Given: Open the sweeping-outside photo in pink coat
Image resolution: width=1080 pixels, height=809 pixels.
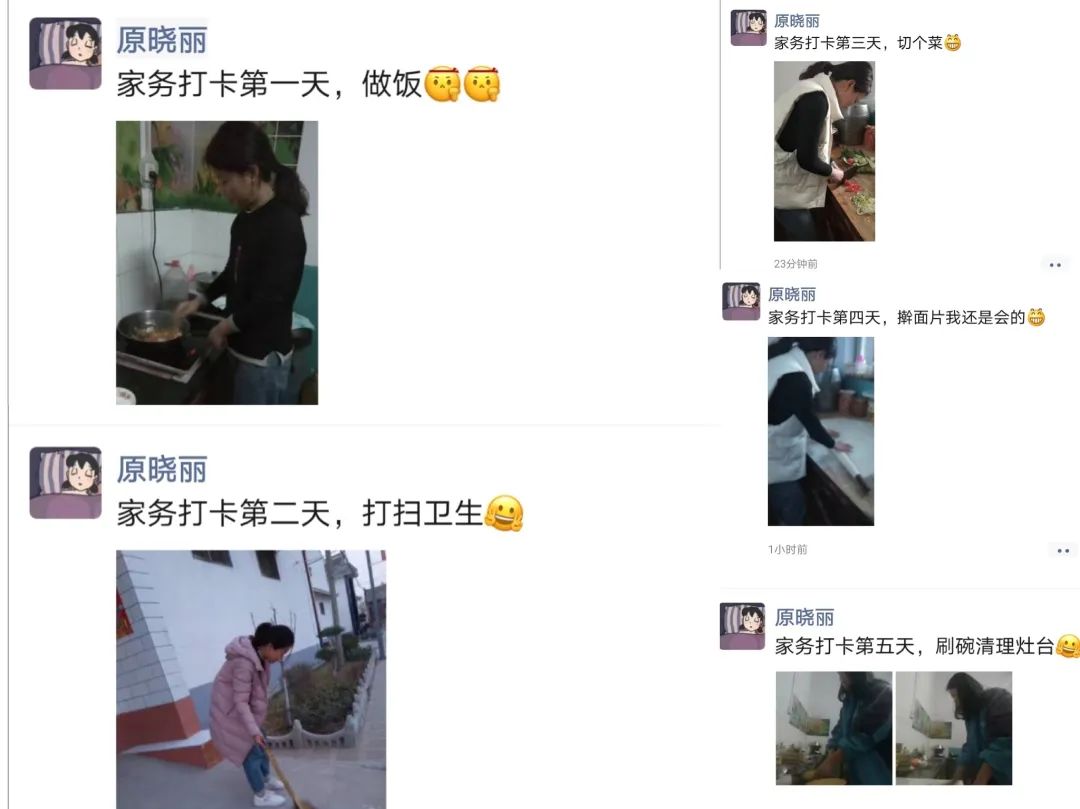Looking at the screenshot, I should click(x=251, y=679).
